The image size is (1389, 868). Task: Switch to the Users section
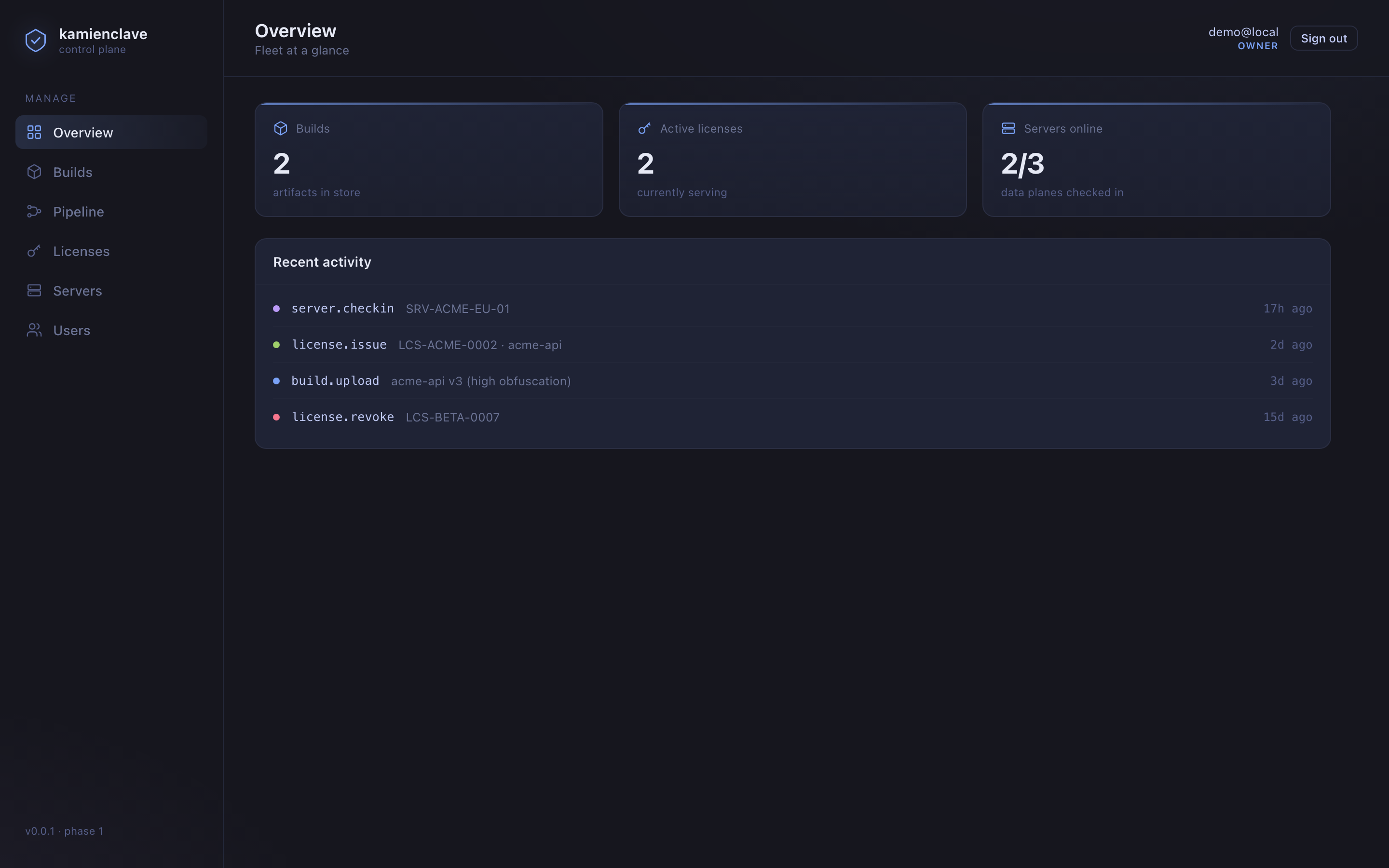point(111,330)
